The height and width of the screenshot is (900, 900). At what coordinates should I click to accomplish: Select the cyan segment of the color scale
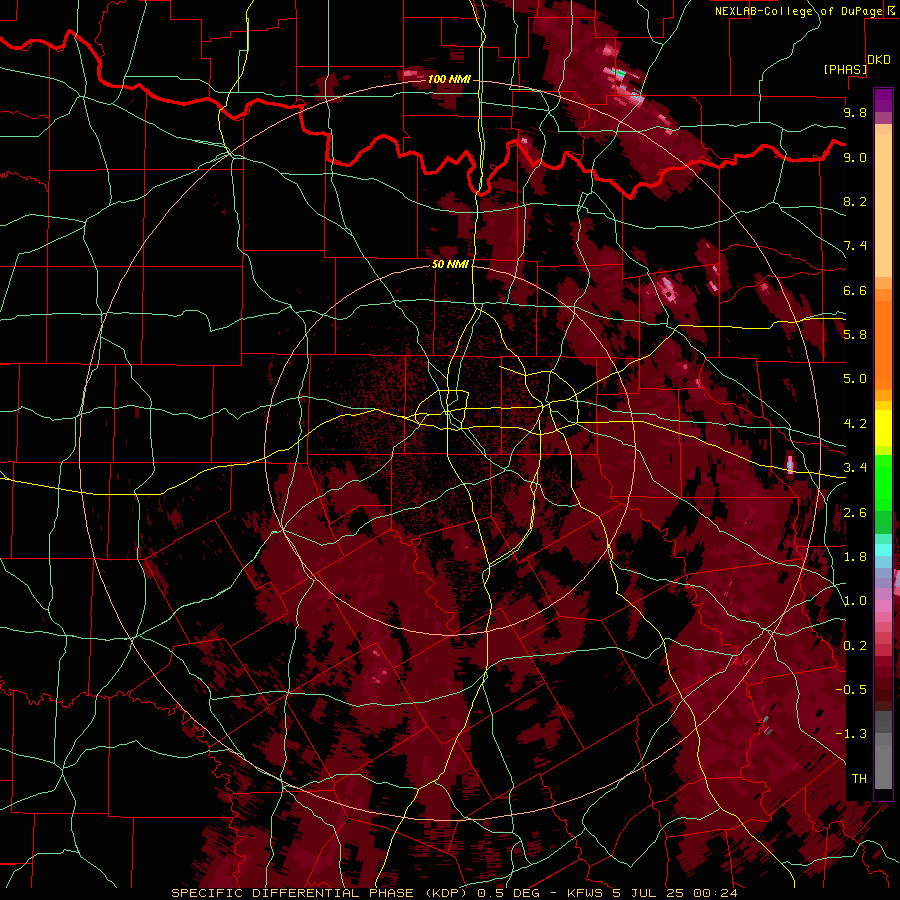point(883,550)
